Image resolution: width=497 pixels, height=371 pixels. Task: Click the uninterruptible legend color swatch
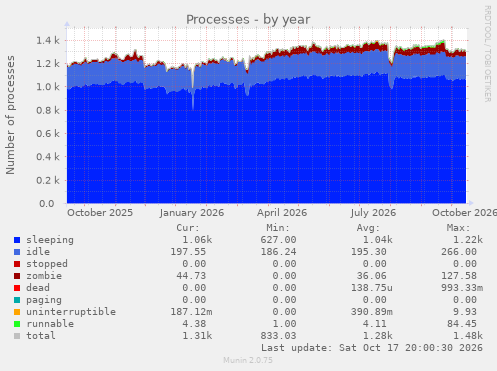(17, 312)
